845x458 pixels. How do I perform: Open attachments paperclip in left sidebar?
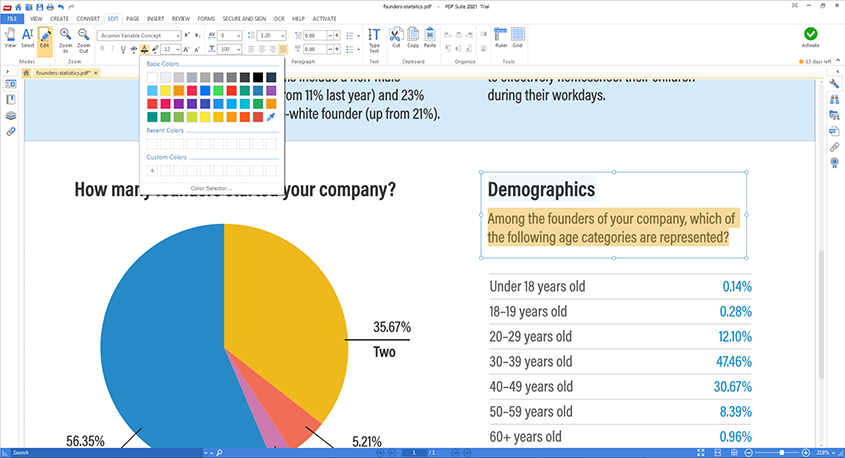click(x=11, y=131)
